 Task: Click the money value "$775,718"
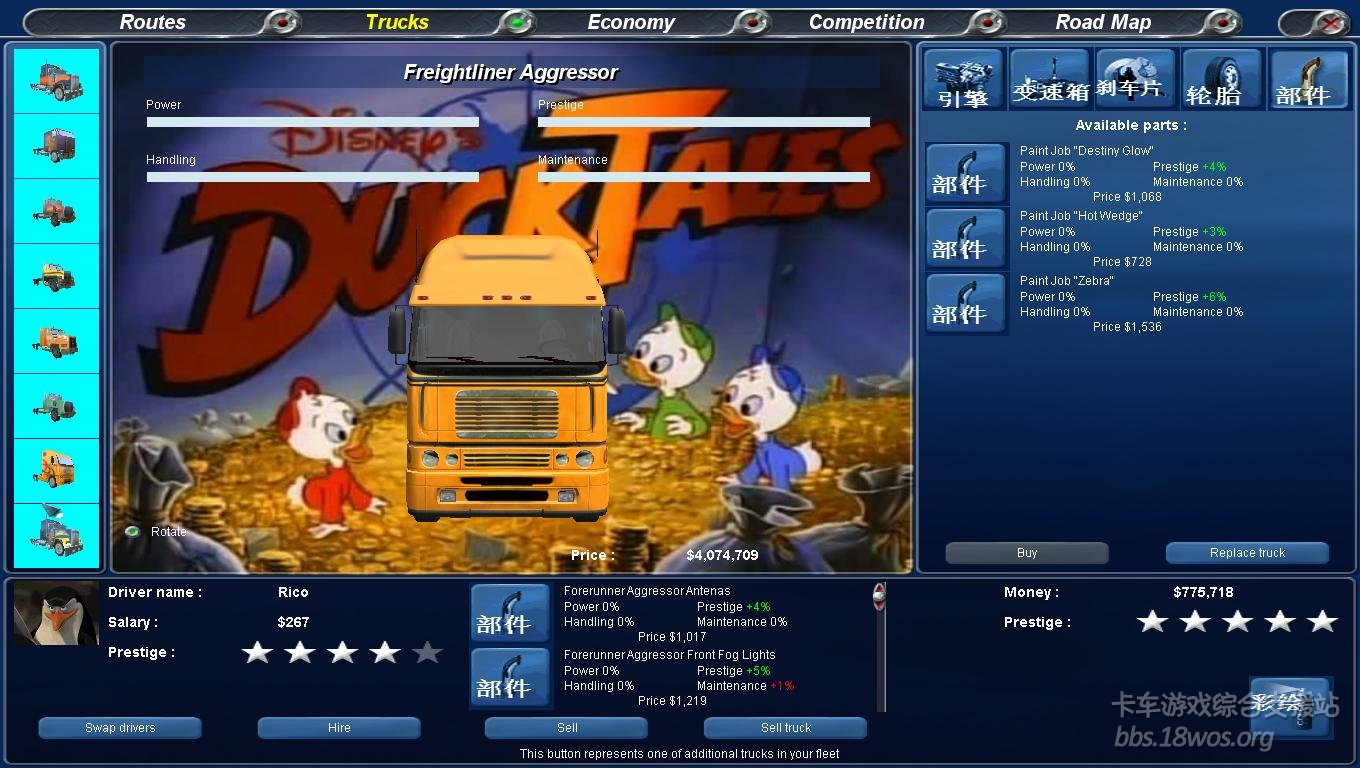click(x=1203, y=592)
